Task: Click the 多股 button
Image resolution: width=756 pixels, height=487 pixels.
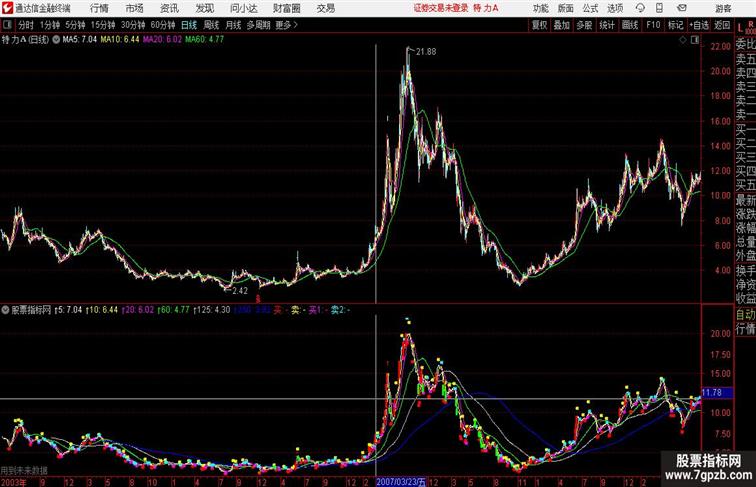Action: click(584, 25)
